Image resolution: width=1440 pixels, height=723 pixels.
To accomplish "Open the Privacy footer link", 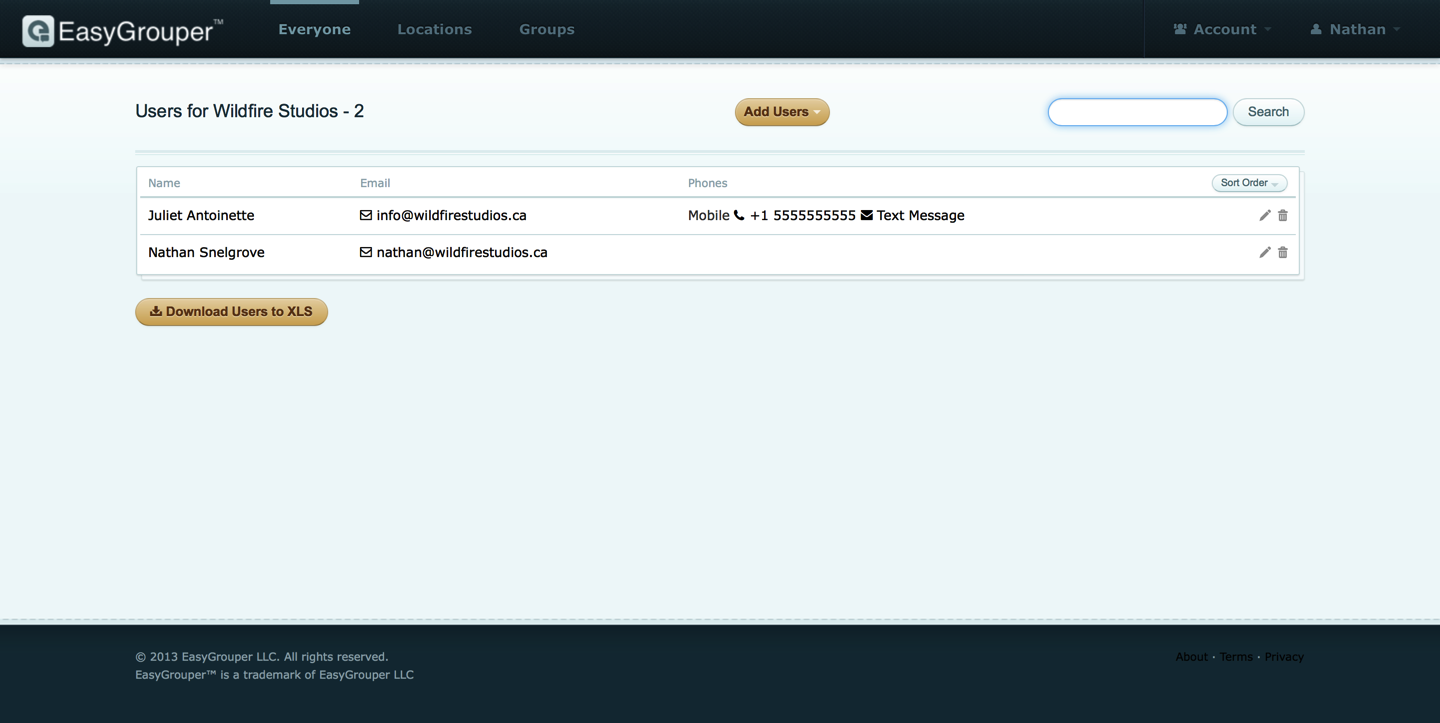I will pos(1284,657).
